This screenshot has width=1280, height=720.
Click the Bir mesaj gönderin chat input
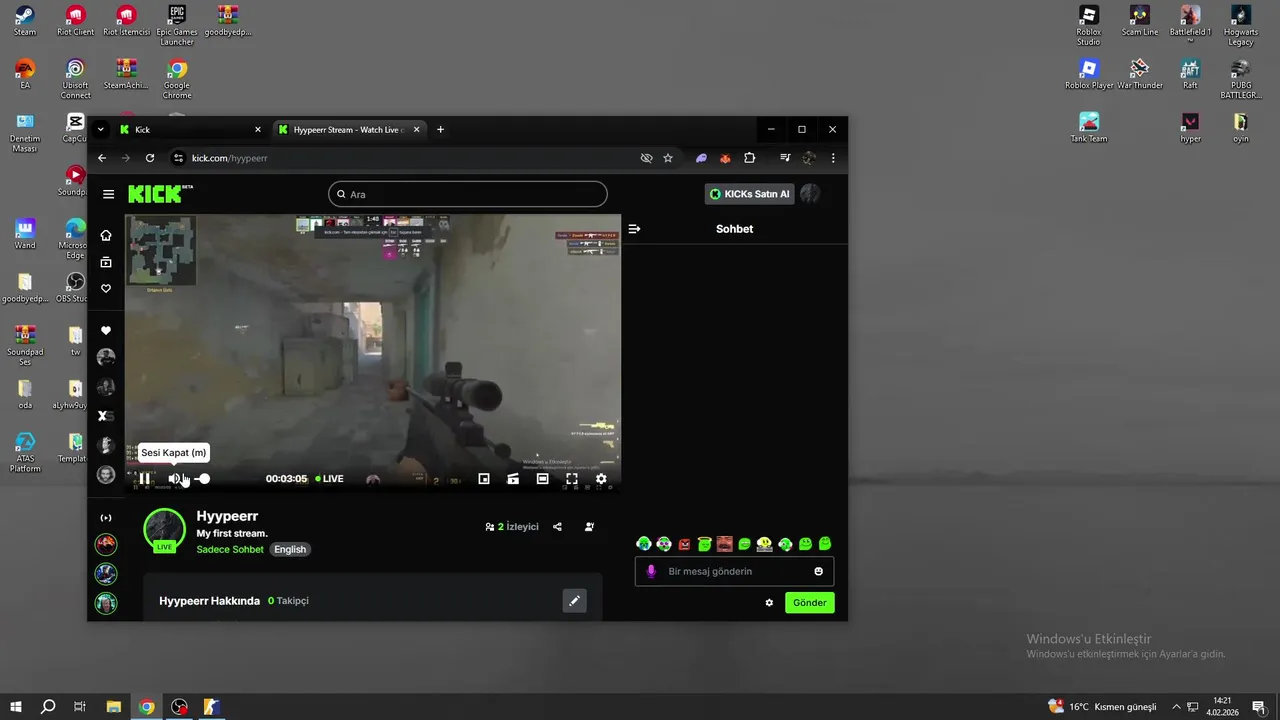pos(736,571)
